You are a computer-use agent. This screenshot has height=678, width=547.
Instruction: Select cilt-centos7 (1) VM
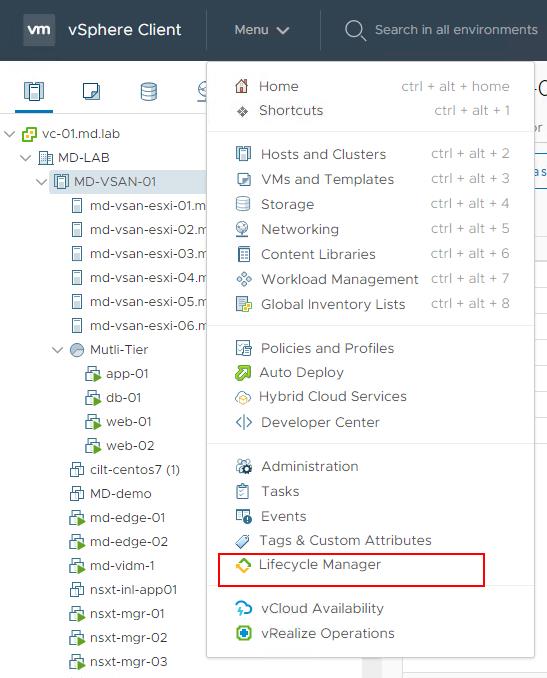point(135,470)
